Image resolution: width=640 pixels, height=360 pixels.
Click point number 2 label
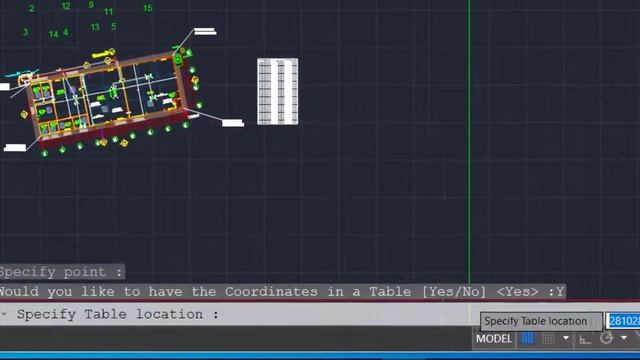[x=32, y=8]
